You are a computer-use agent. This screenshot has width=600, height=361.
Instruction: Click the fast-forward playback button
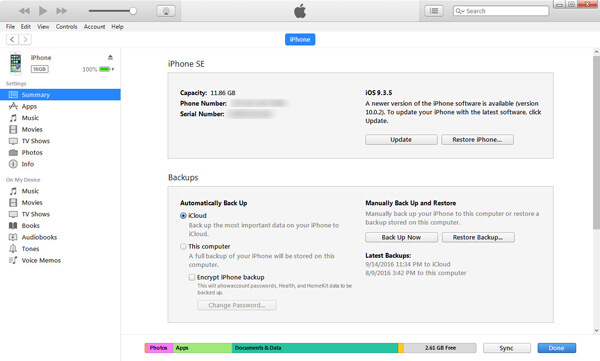click(61, 11)
